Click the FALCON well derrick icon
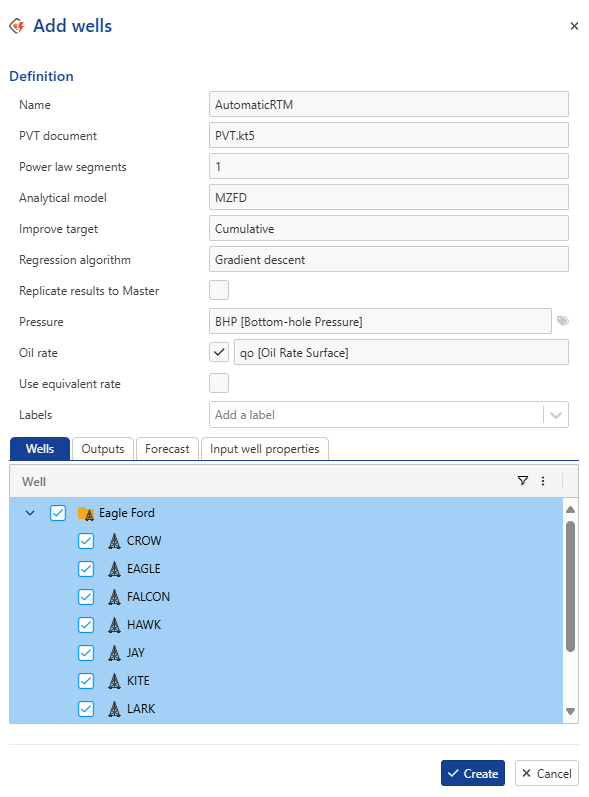Viewport: 589px width, 797px height. coord(114,597)
